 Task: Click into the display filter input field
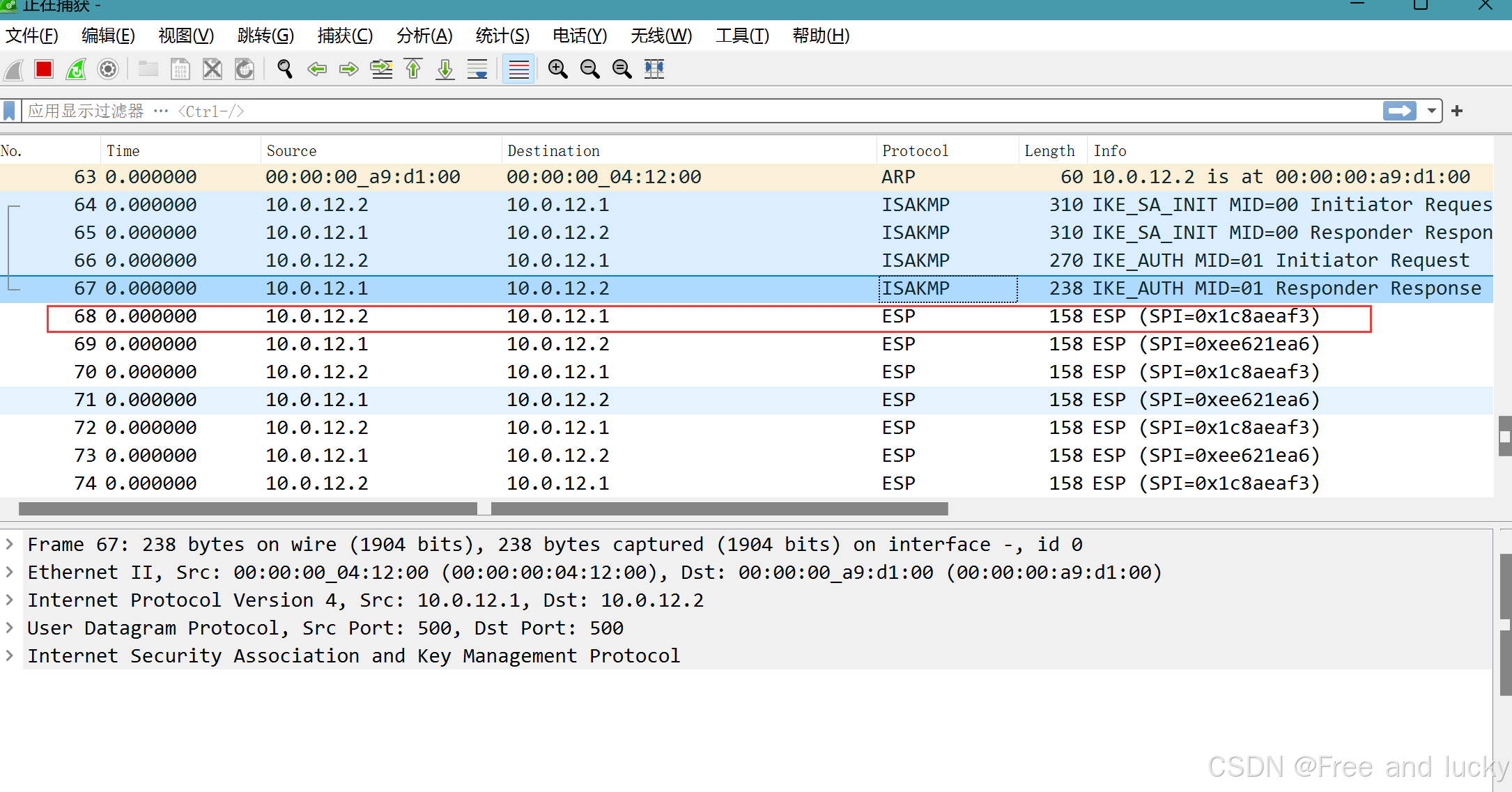click(x=697, y=111)
